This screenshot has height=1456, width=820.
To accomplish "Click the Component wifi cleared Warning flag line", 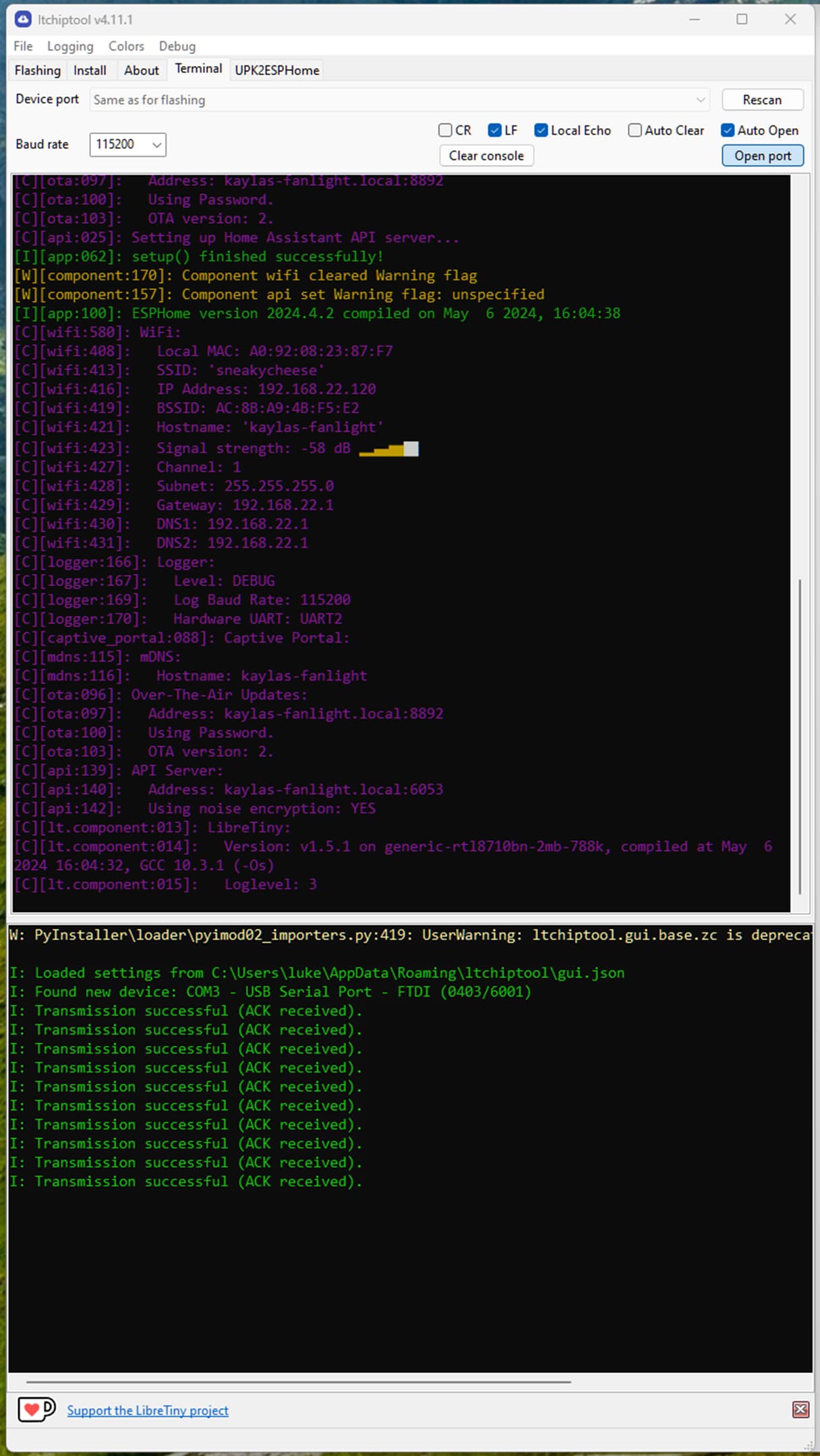I will pos(245,275).
